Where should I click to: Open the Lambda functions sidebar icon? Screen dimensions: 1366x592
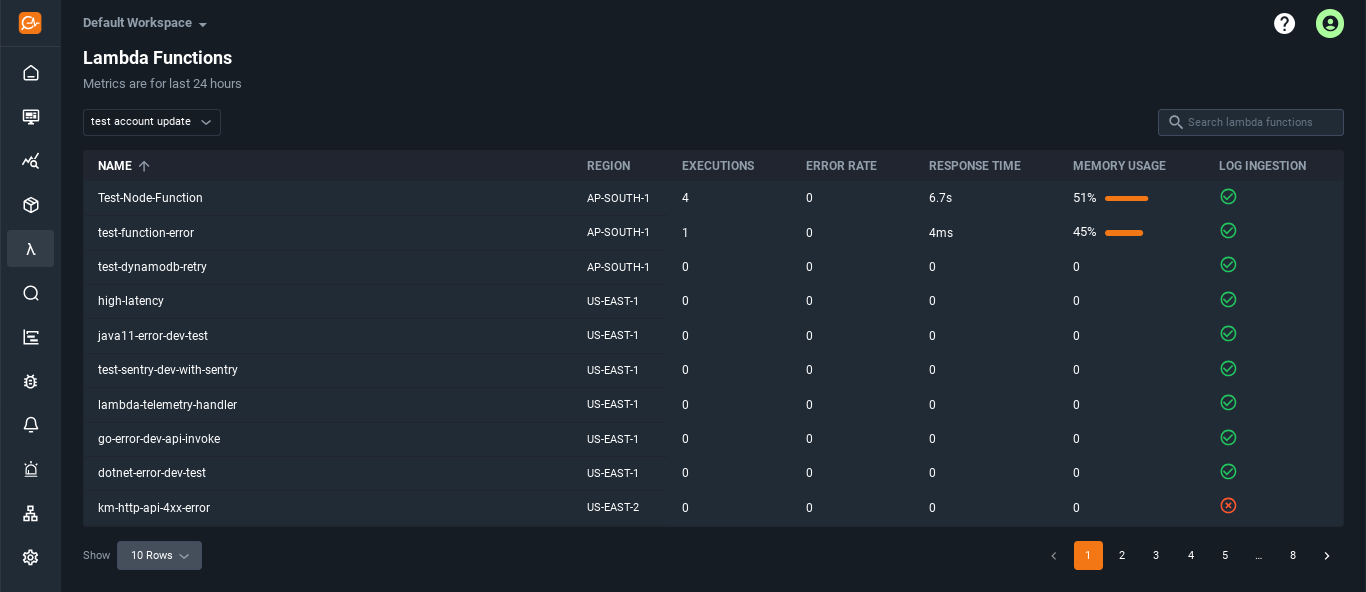pyautogui.click(x=31, y=249)
